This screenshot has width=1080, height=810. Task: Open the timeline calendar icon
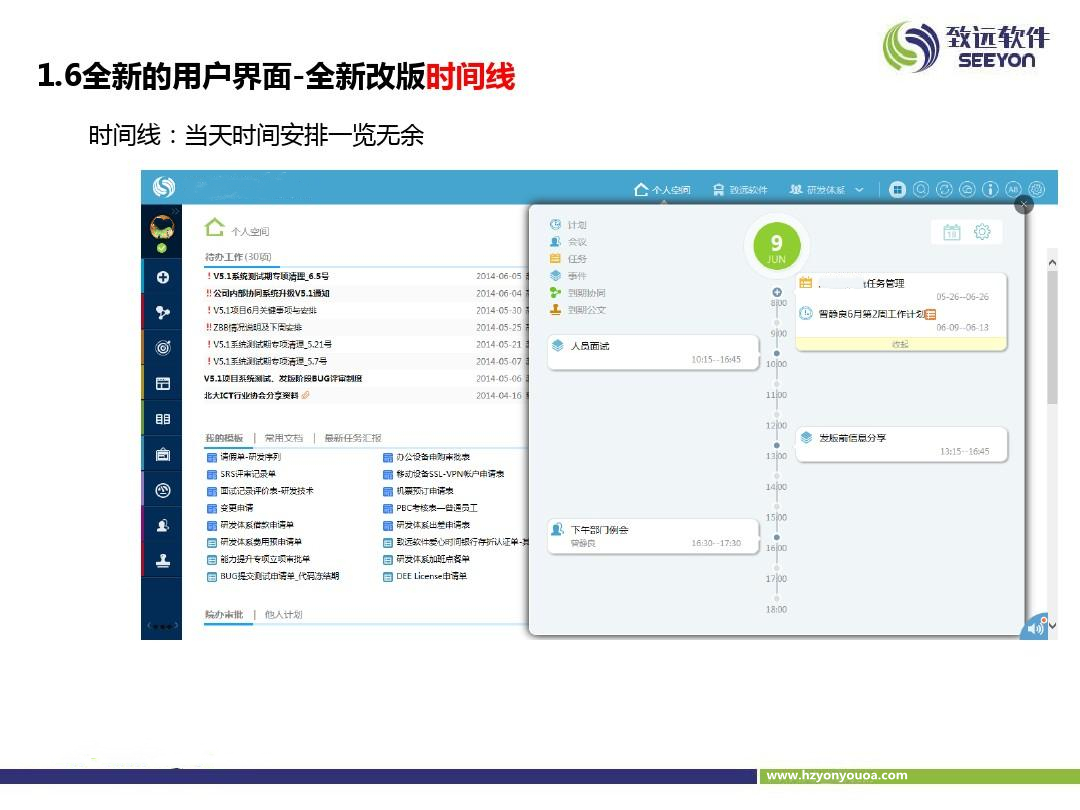tap(952, 232)
